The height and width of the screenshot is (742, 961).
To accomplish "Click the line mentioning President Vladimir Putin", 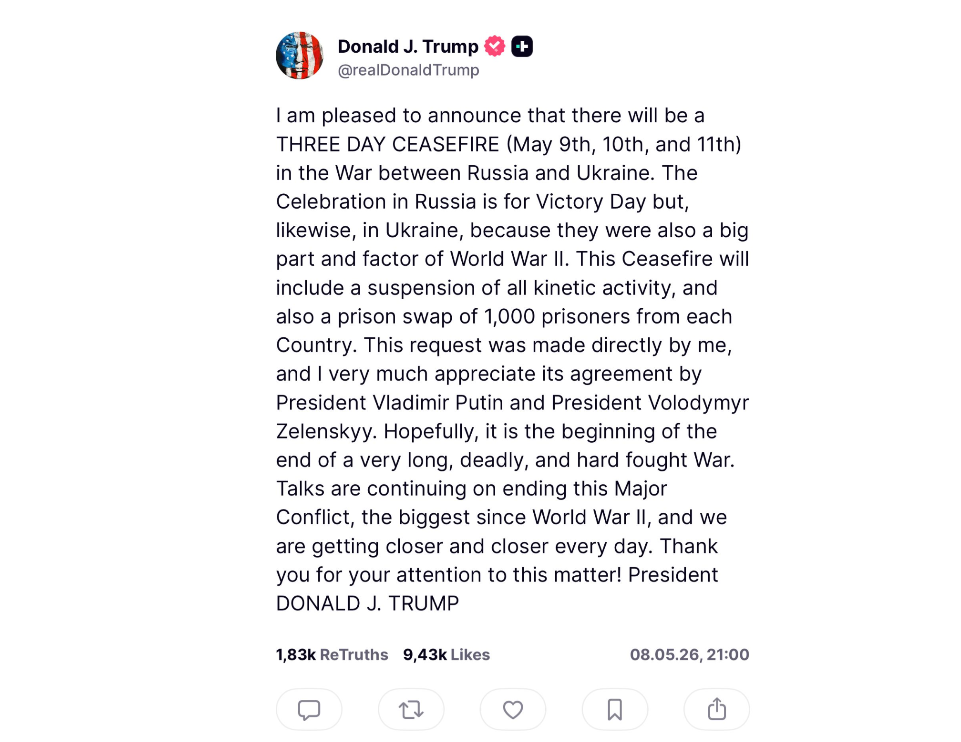I will pyautogui.click(x=512, y=403).
